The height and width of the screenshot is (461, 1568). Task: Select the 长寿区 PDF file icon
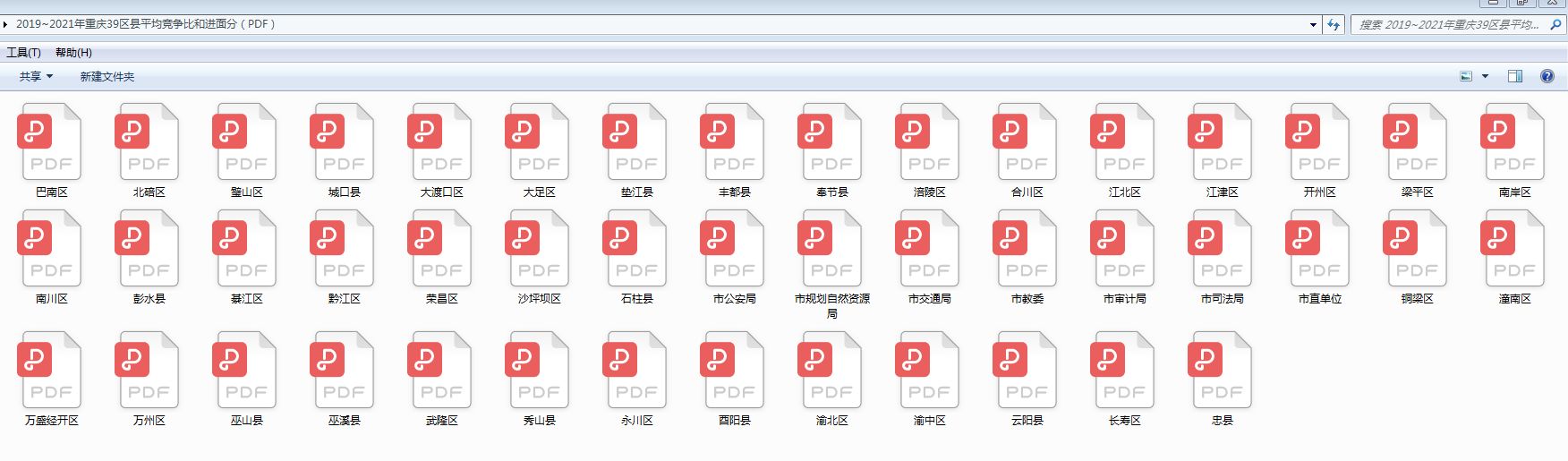[x=1123, y=370]
